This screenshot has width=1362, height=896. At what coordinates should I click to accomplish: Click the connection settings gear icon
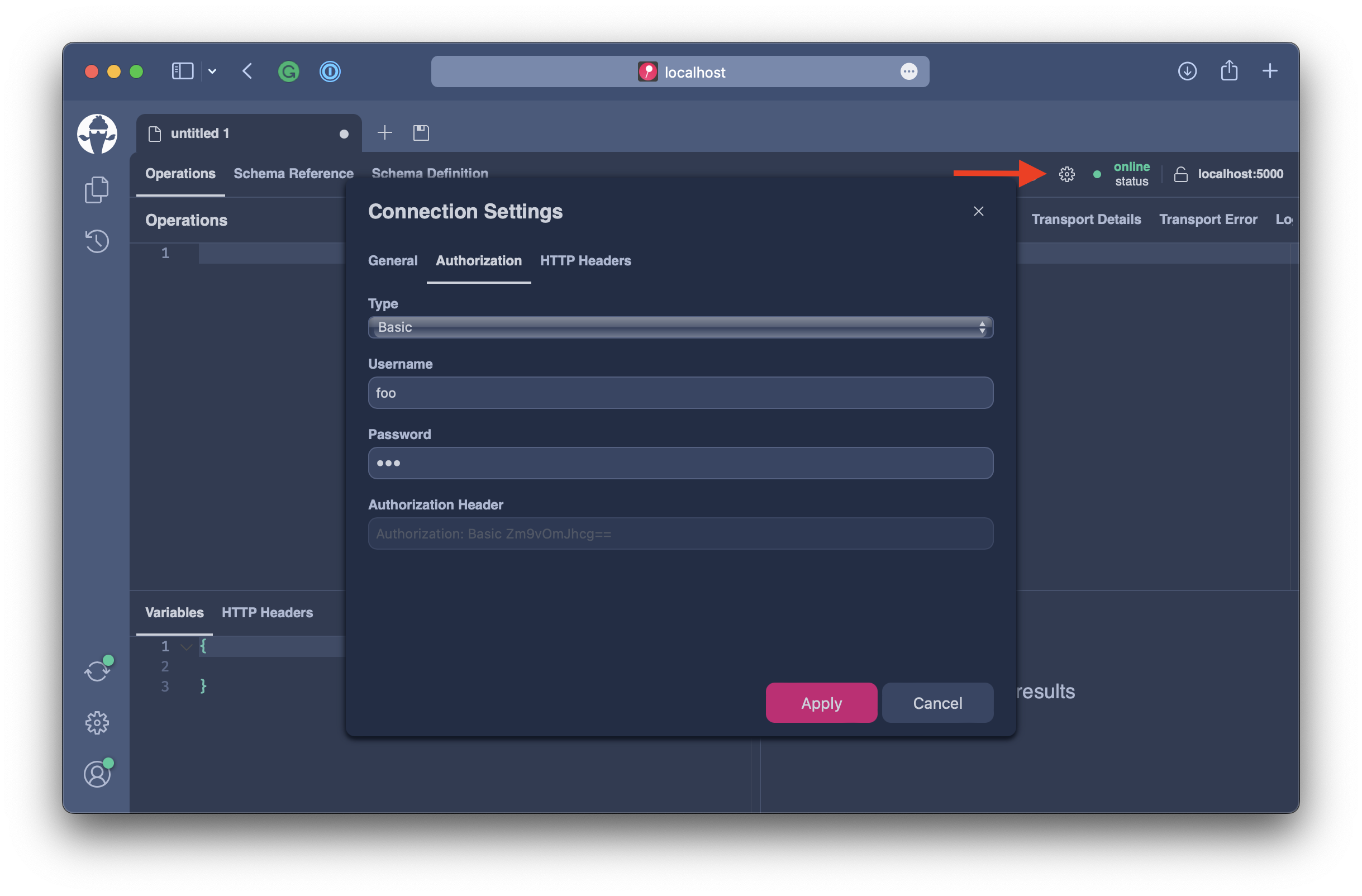1066,173
